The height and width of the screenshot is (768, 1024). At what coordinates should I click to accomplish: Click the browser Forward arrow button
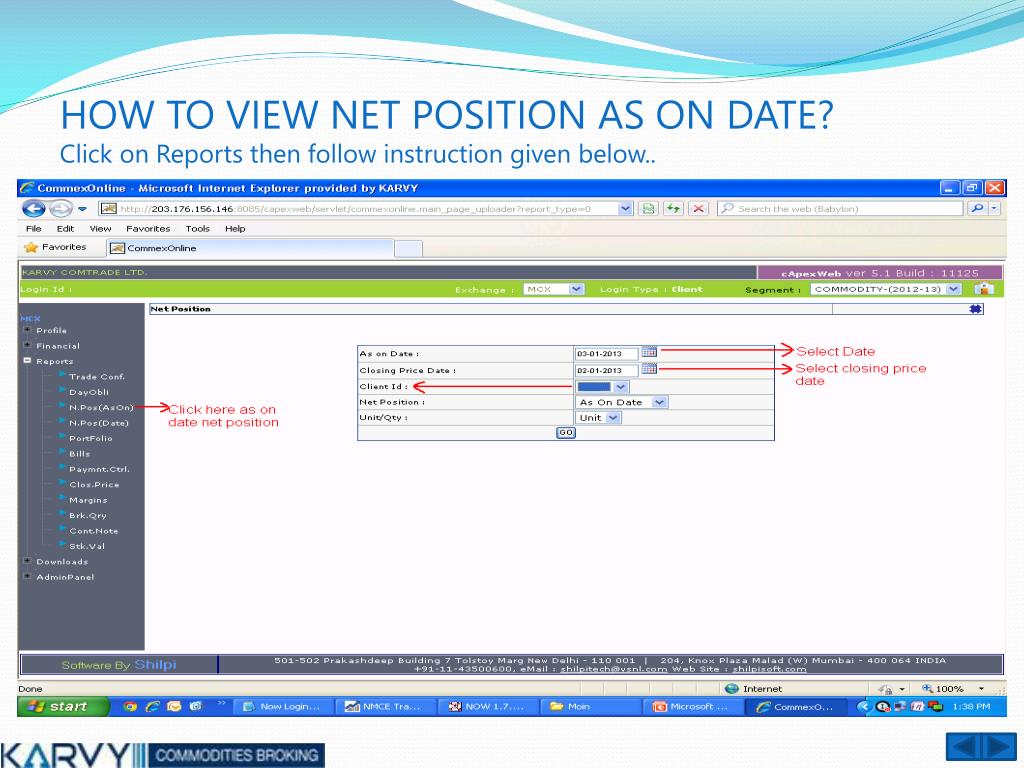(61, 208)
